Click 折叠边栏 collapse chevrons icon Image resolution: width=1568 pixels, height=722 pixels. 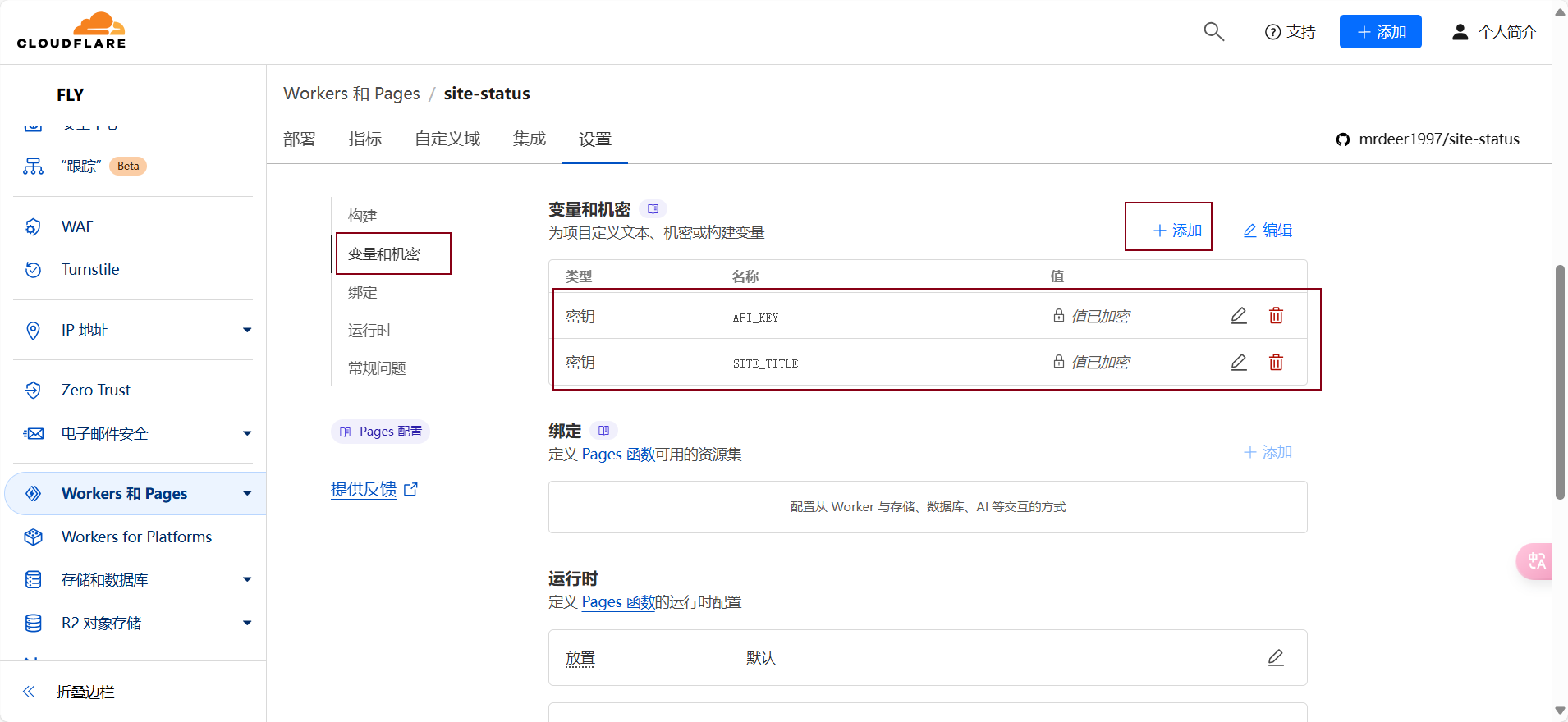point(29,692)
